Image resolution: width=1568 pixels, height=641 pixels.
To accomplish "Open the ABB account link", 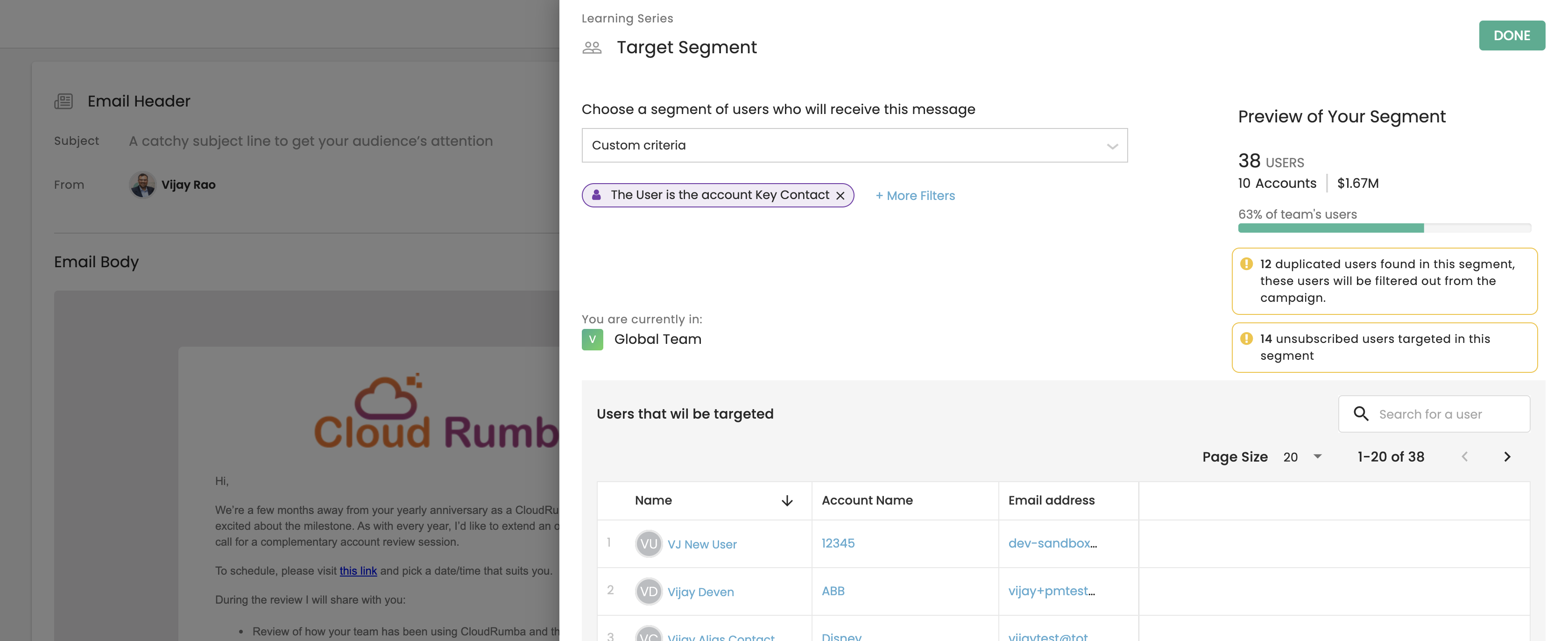I will point(833,591).
